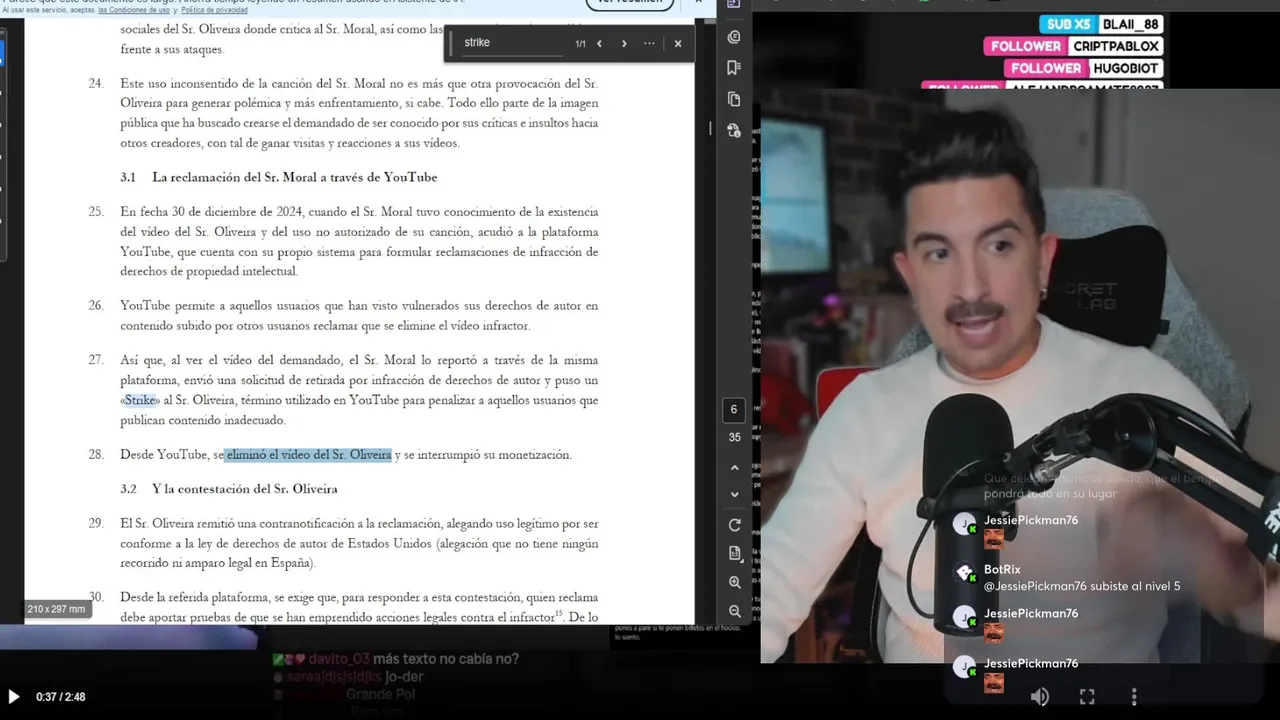Click heading '3.1 La reclamación del Sr. Moral'

pyautogui.click(x=279, y=177)
